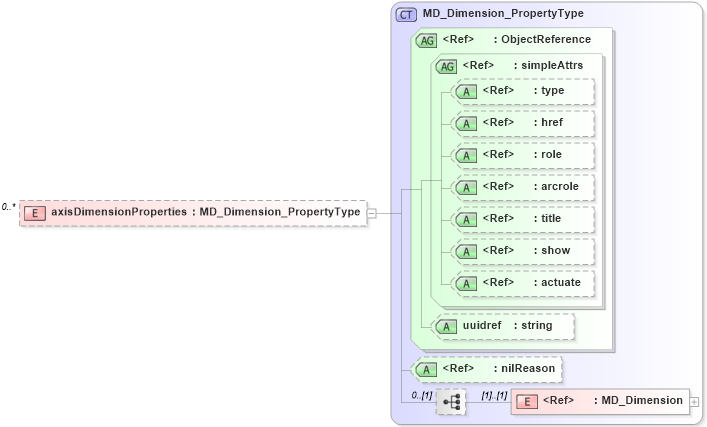This screenshot has width=707, height=427.
Task: Click the AG icon beside simpleAttrs
Action: [x=446, y=67]
